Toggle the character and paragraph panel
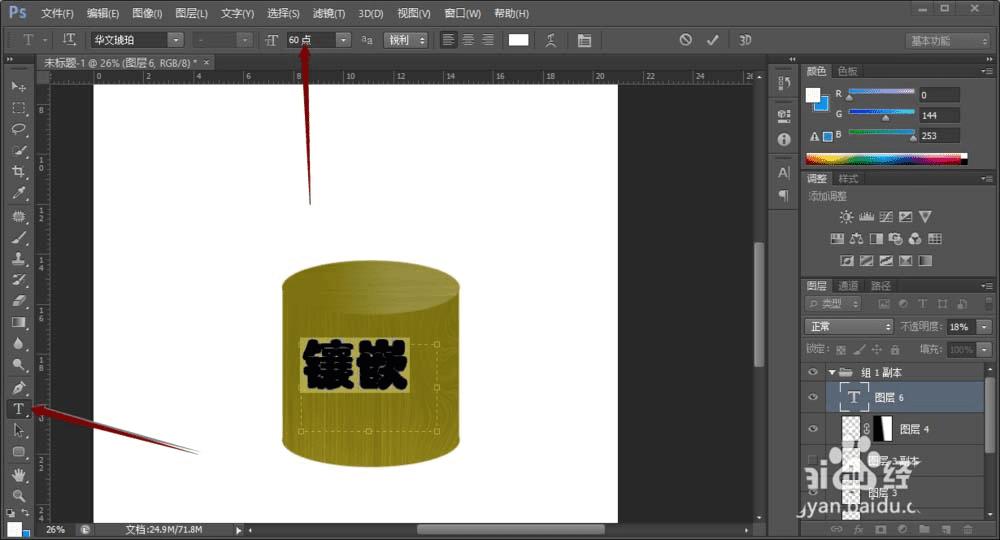The width and height of the screenshot is (1000, 540). pyautogui.click(x=584, y=40)
